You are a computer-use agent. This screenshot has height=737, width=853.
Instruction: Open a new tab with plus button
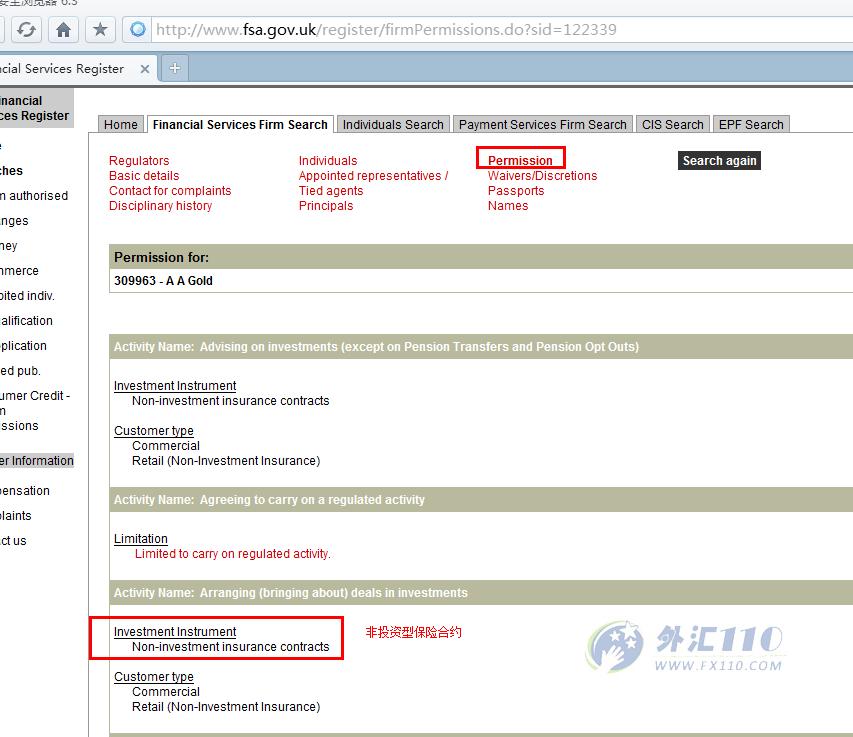pyautogui.click(x=175, y=69)
